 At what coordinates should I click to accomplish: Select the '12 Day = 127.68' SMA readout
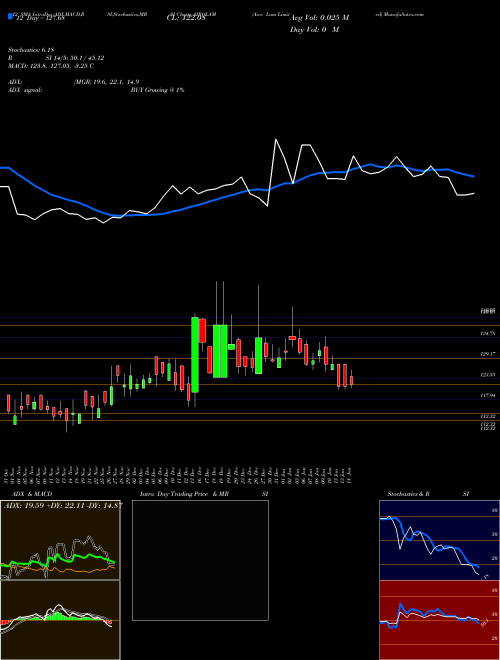coord(39,18)
